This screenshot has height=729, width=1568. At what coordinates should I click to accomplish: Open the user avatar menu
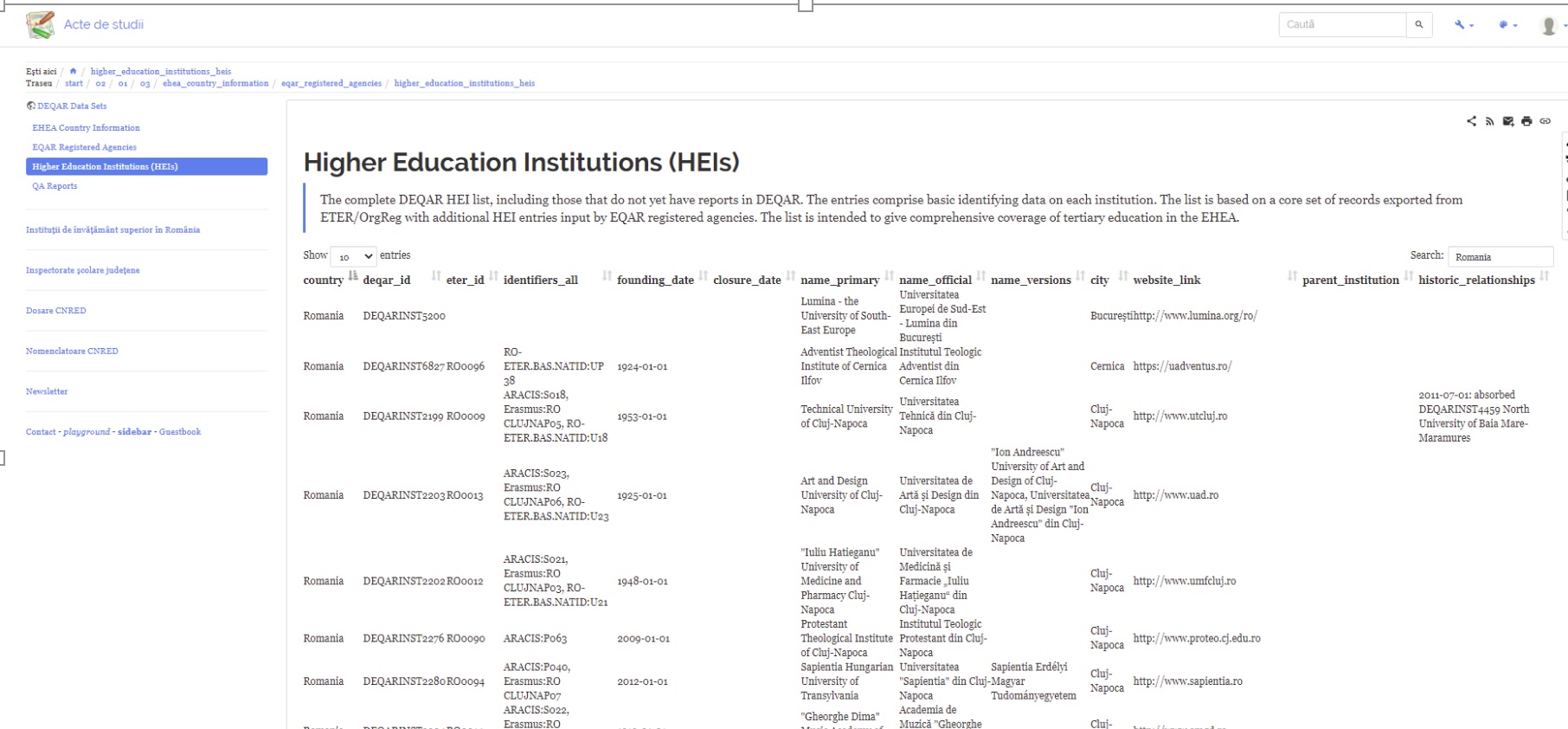[x=1552, y=25]
